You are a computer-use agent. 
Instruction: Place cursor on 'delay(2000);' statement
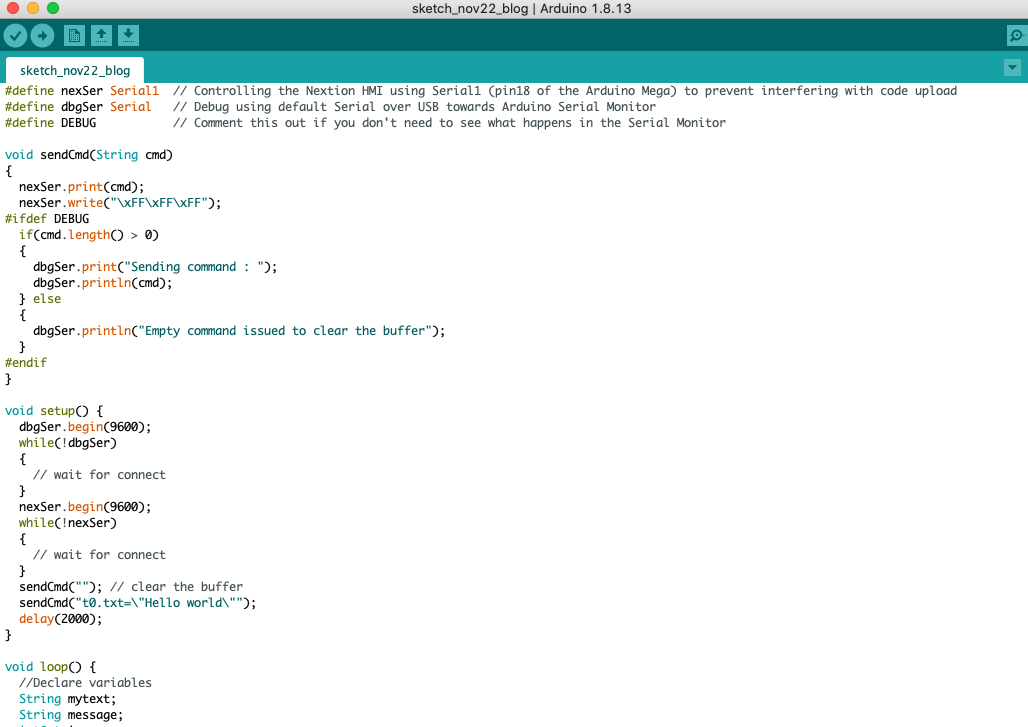(x=60, y=619)
